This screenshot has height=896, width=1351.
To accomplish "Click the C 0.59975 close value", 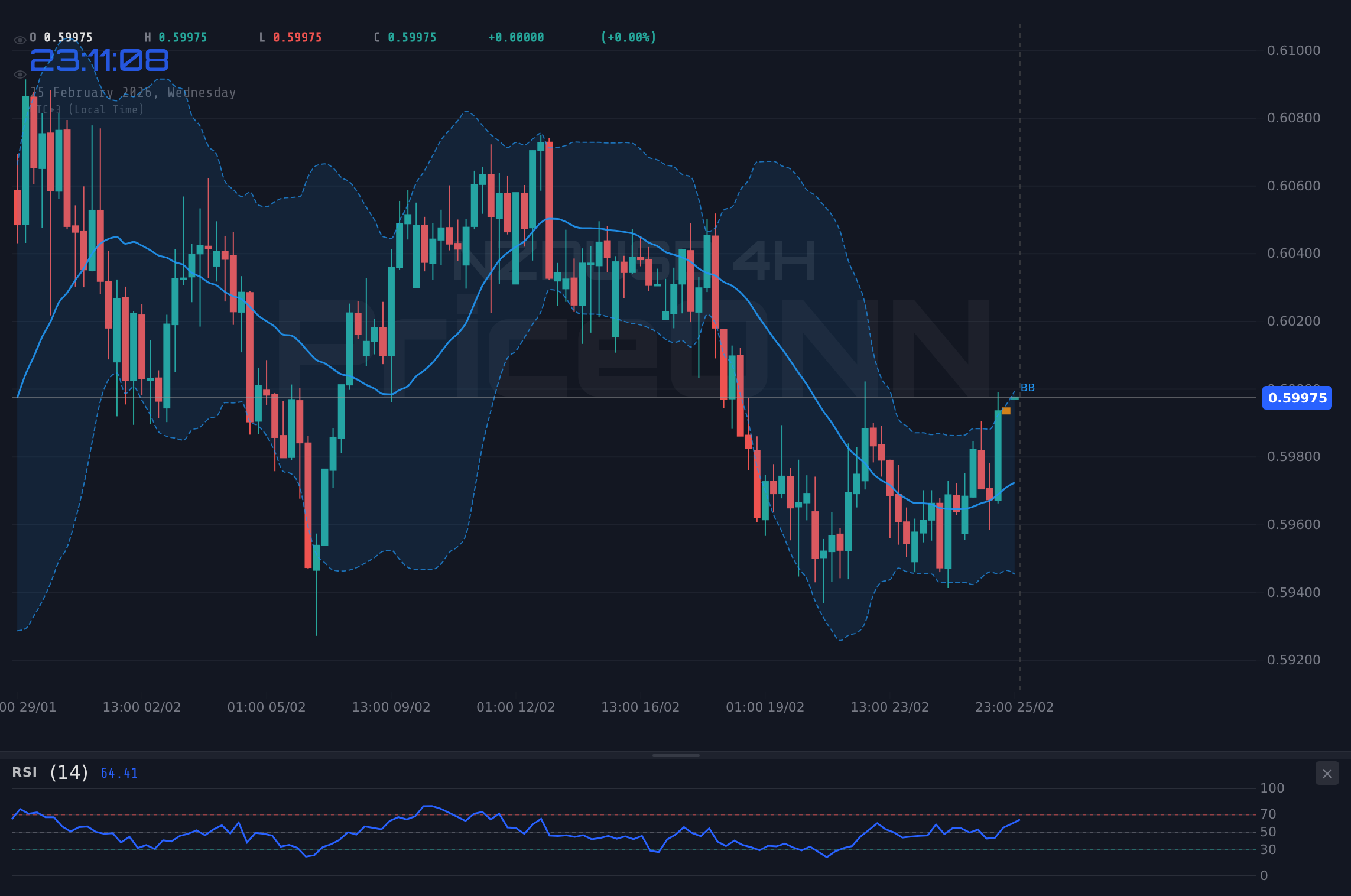I will pyautogui.click(x=405, y=37).
